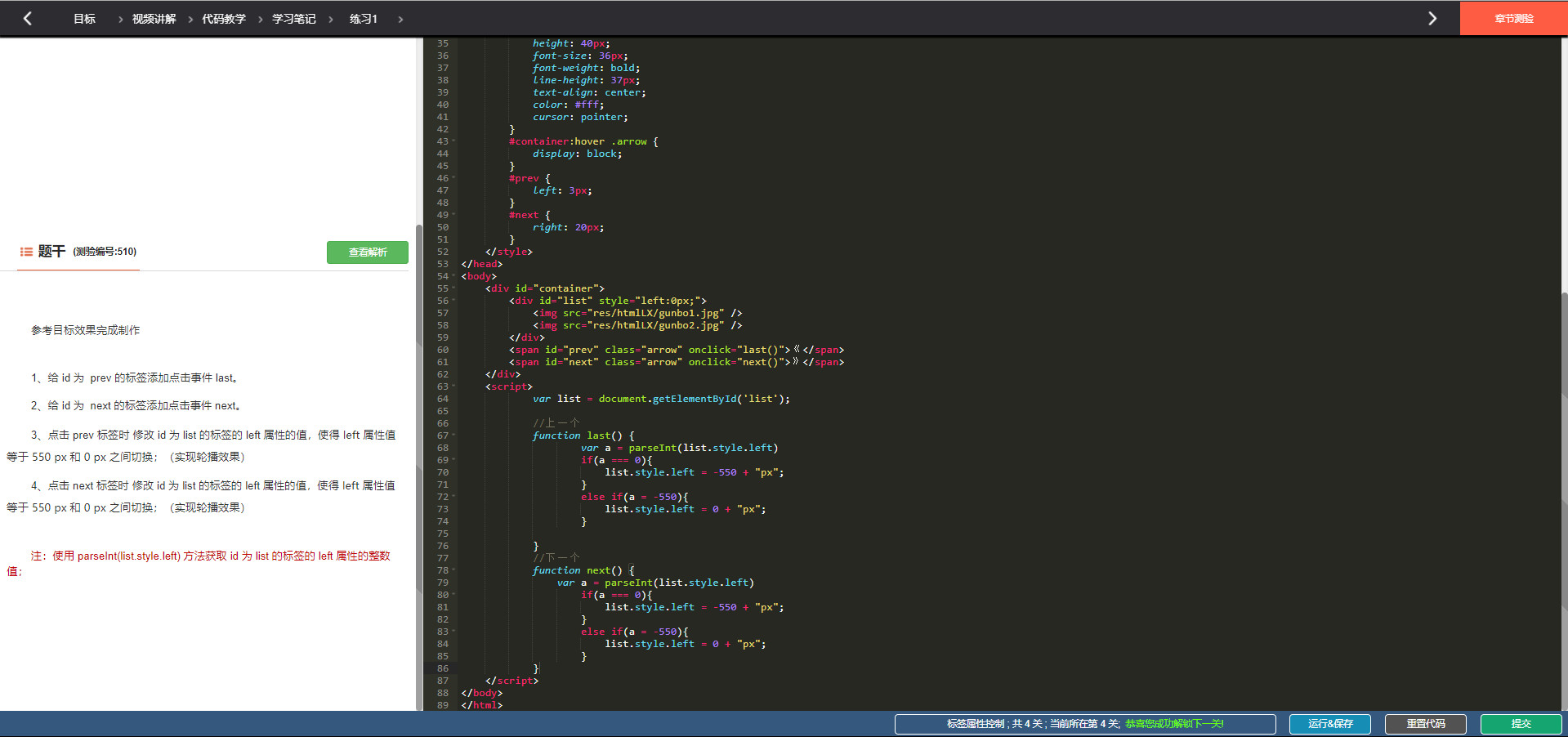
Task: Click instruction 2 about the next tag
Action: (136, 405)
